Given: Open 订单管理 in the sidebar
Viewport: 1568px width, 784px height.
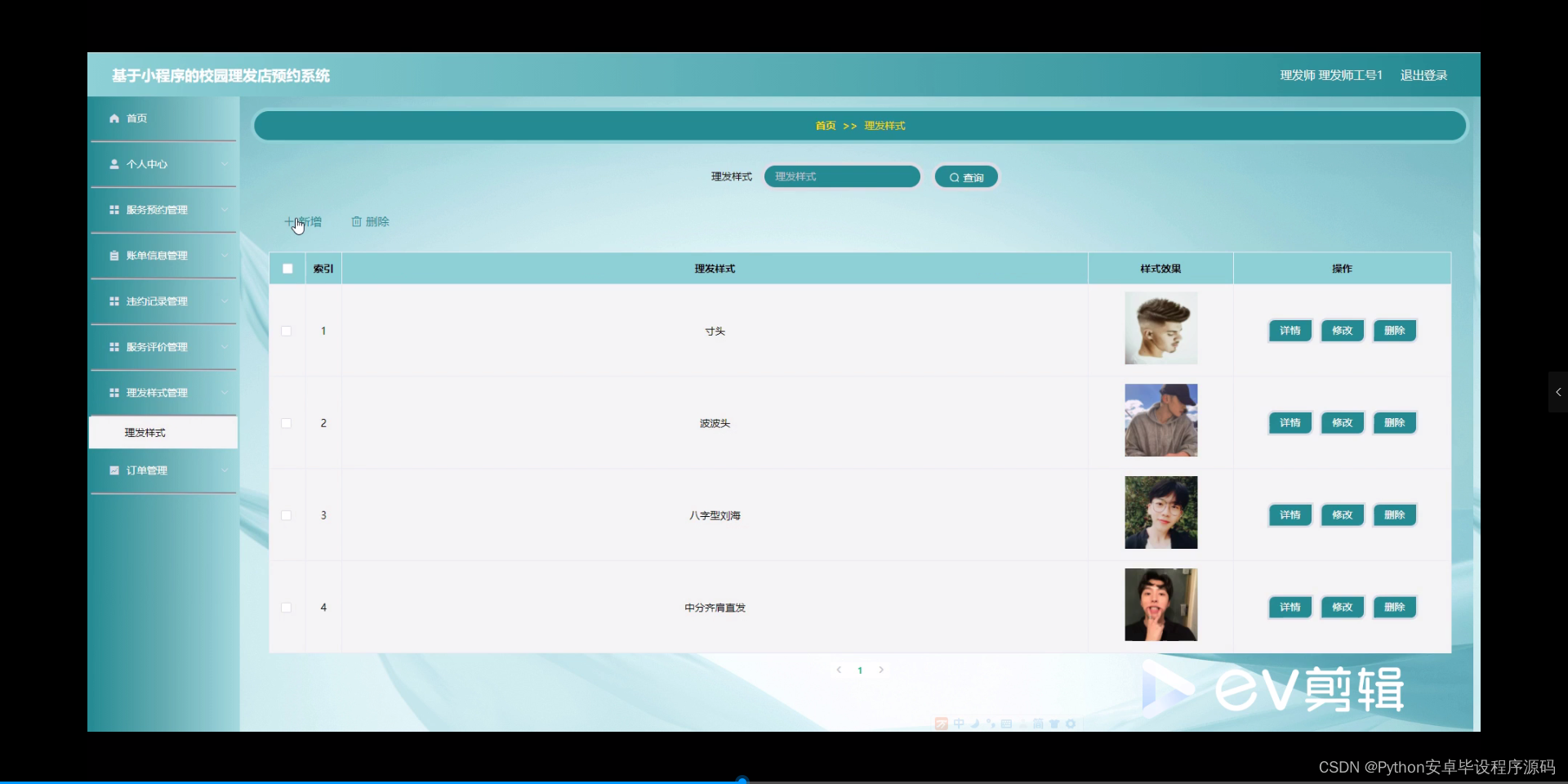Looking at the screenshot, I should 163,470.
